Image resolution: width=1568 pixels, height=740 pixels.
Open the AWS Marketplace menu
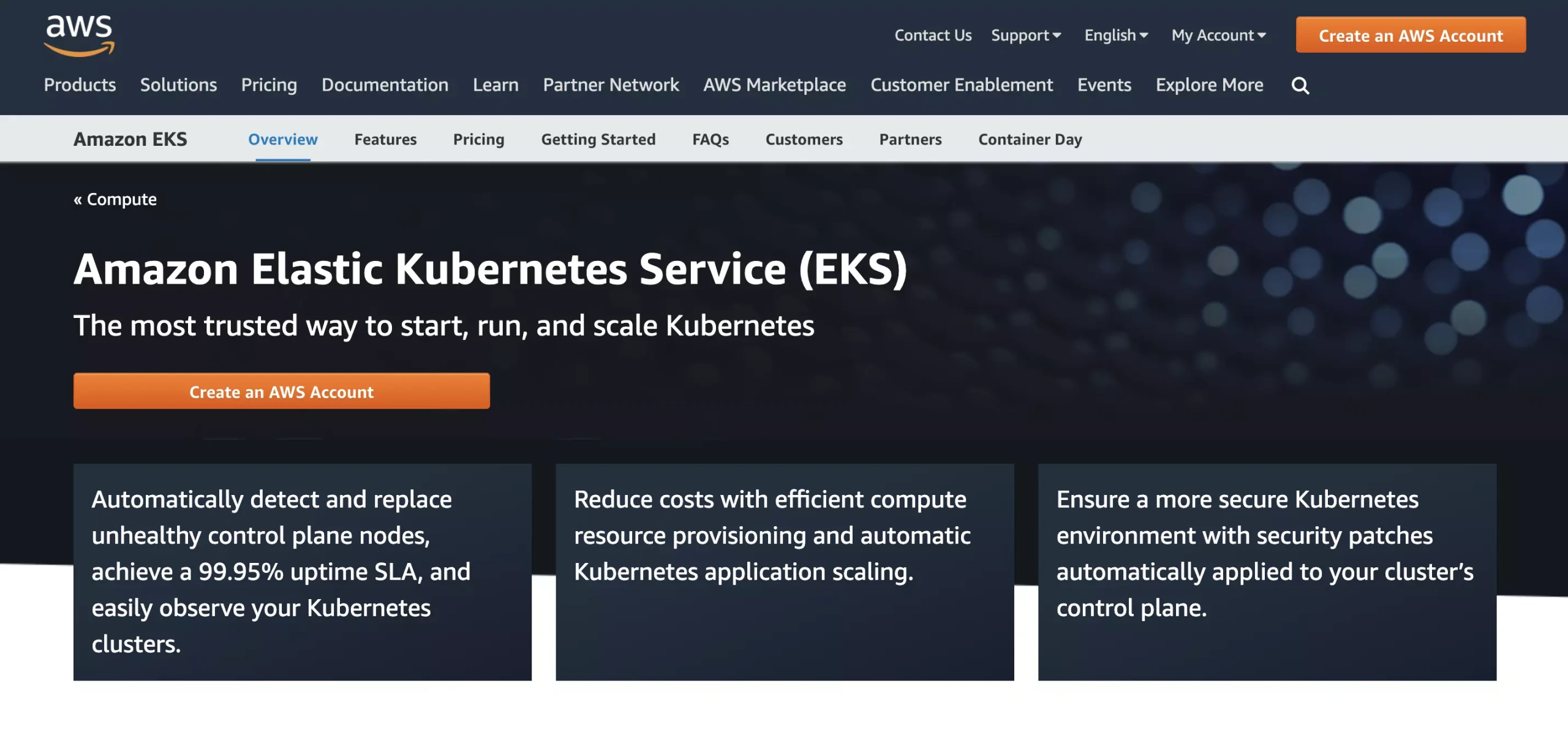tap(774, 85)
